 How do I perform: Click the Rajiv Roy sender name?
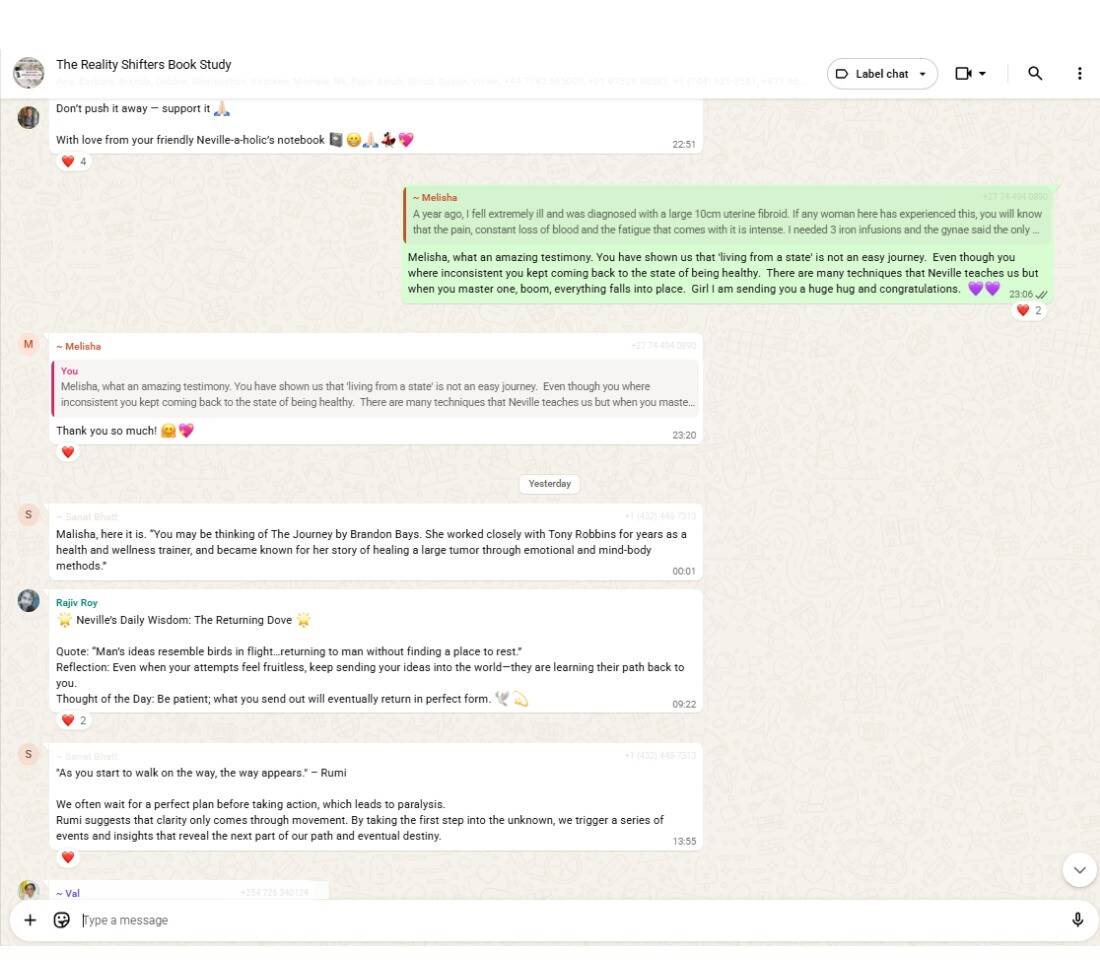pyautogui.click(x=76, y=603)
